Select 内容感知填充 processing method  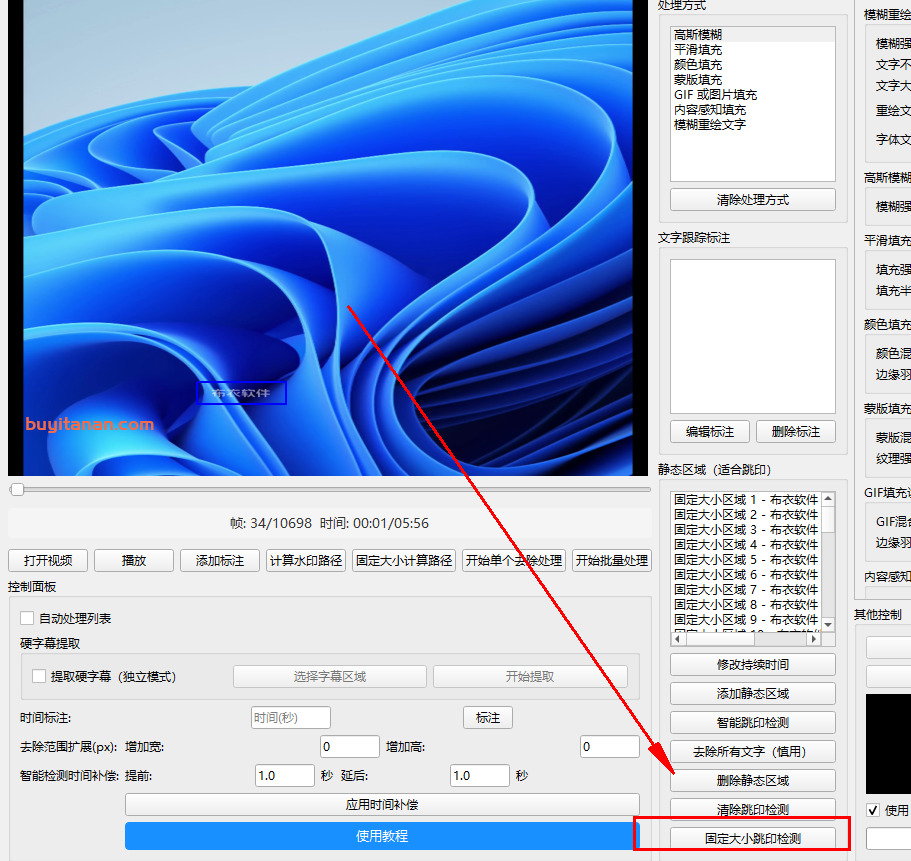(709, 110)
